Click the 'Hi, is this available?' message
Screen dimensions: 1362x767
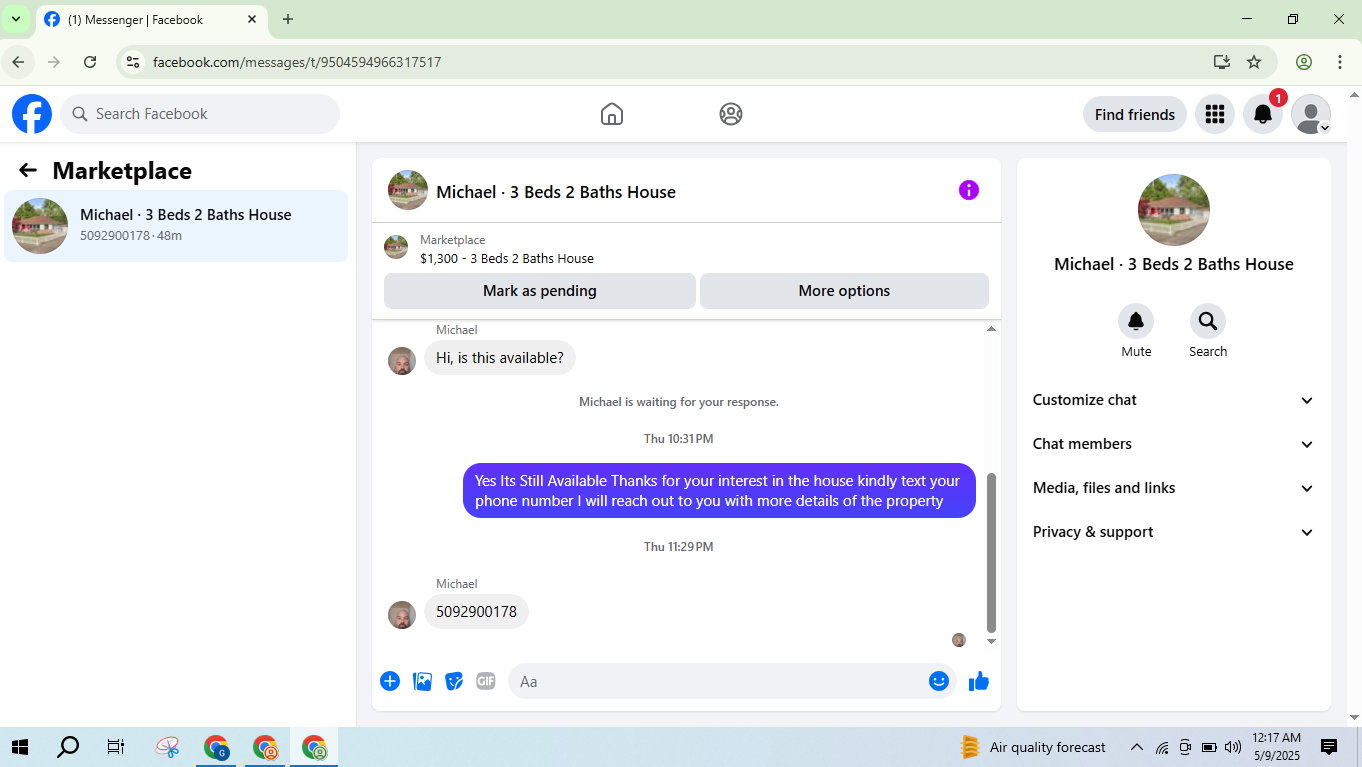(x=500, y=358)
